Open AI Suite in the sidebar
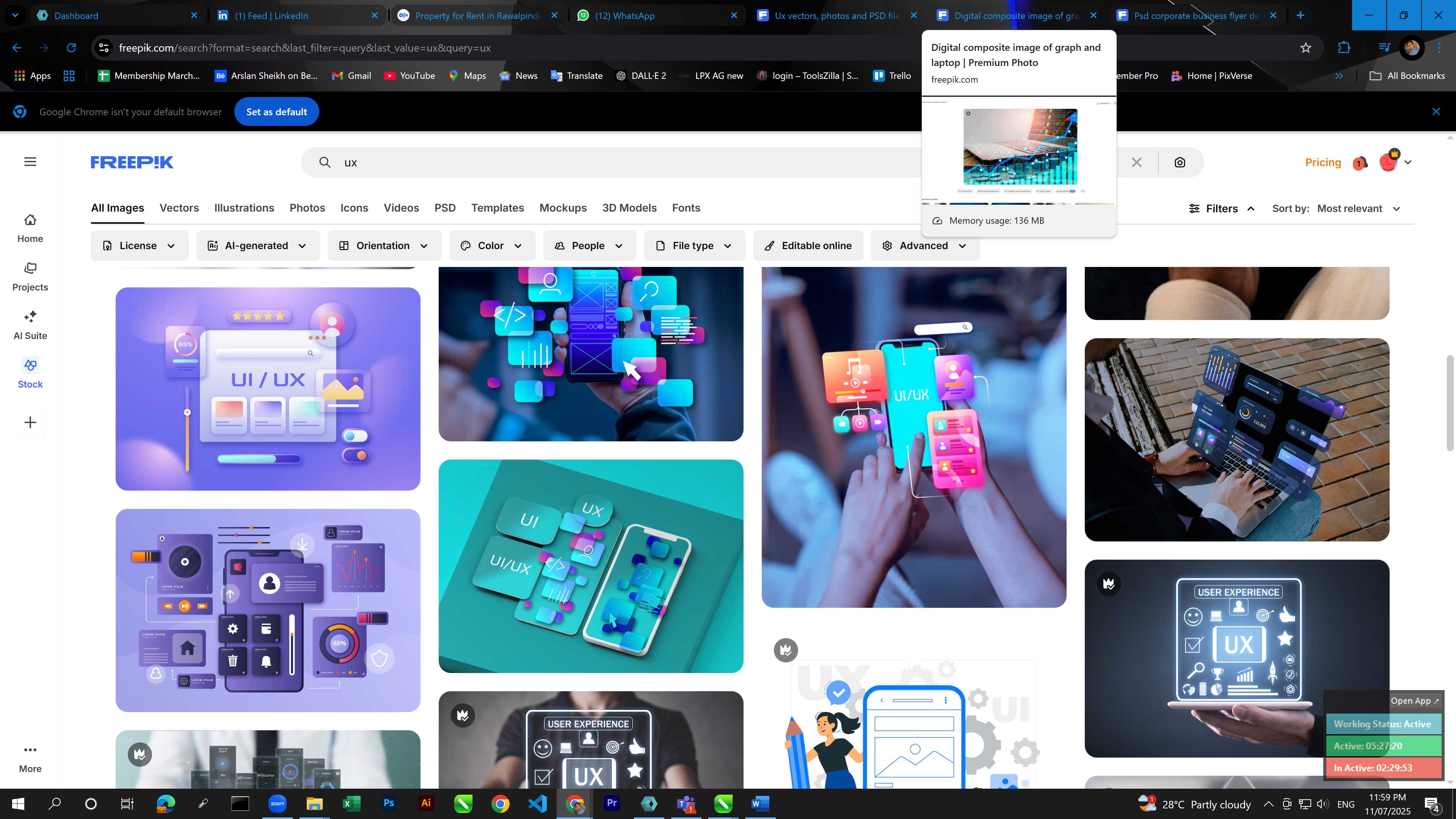Viewport: 1456px width, 819px height. pyautogui.click(x=30, y=325)
